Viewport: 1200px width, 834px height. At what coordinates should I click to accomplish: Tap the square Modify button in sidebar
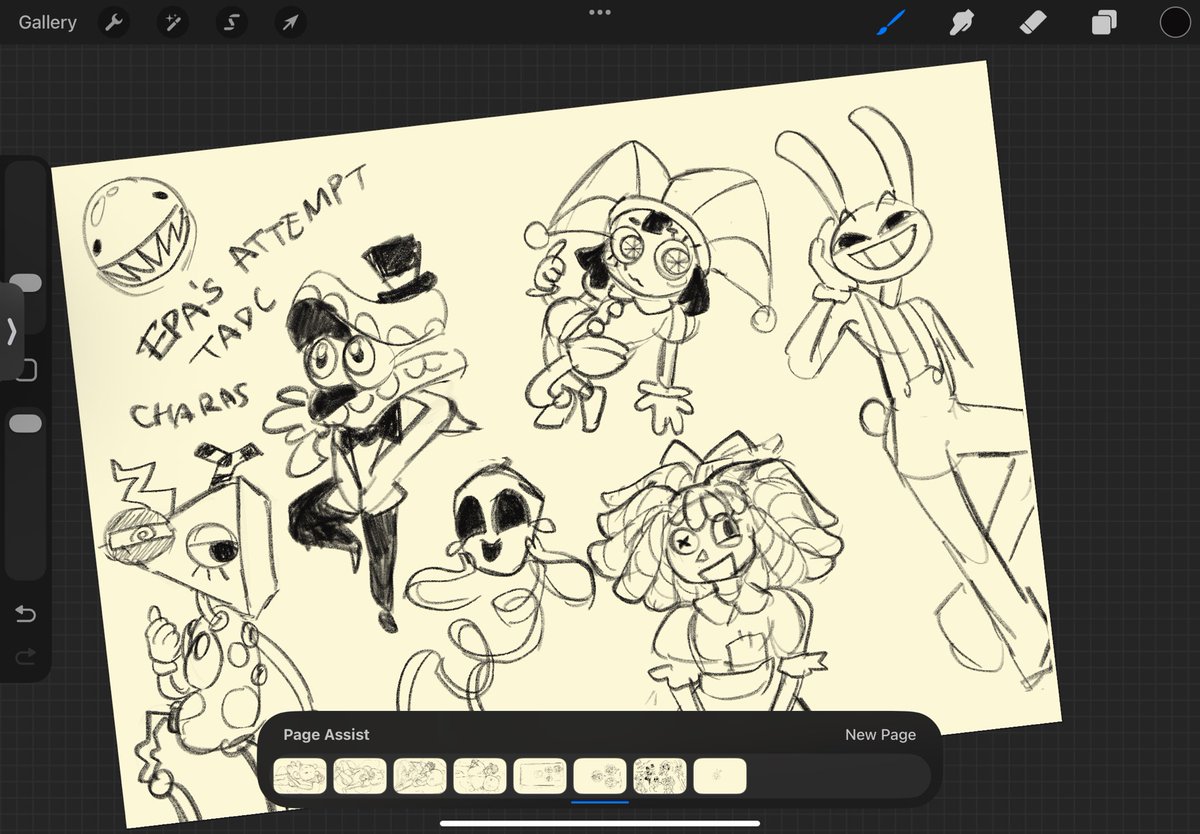tap(27, 371)
